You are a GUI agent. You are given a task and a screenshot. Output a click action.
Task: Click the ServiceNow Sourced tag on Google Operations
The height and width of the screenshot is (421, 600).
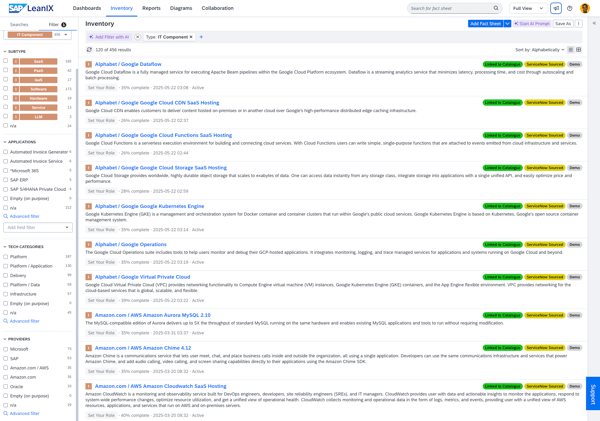[545, 245]
